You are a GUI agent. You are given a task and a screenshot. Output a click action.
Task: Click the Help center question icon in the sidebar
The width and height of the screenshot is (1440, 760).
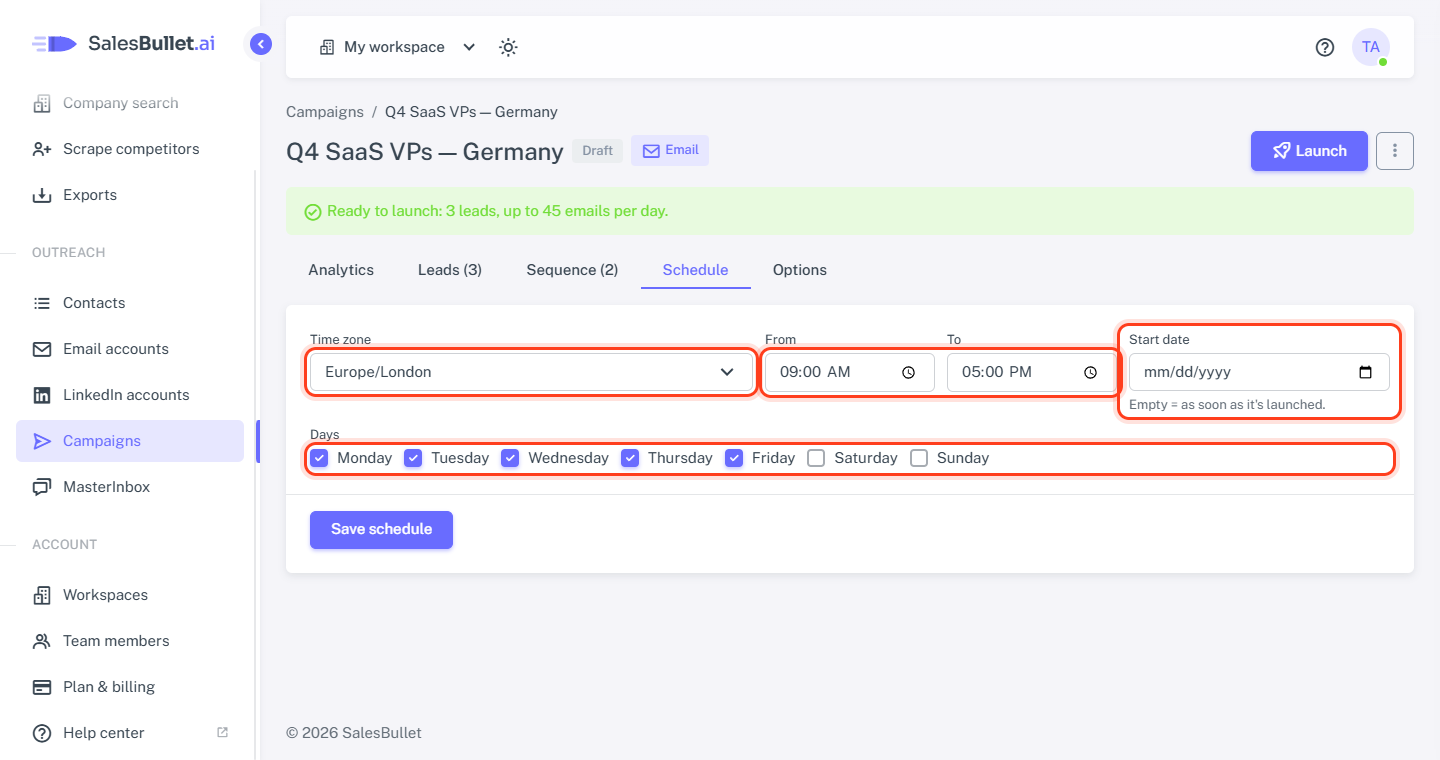[42, 733]
